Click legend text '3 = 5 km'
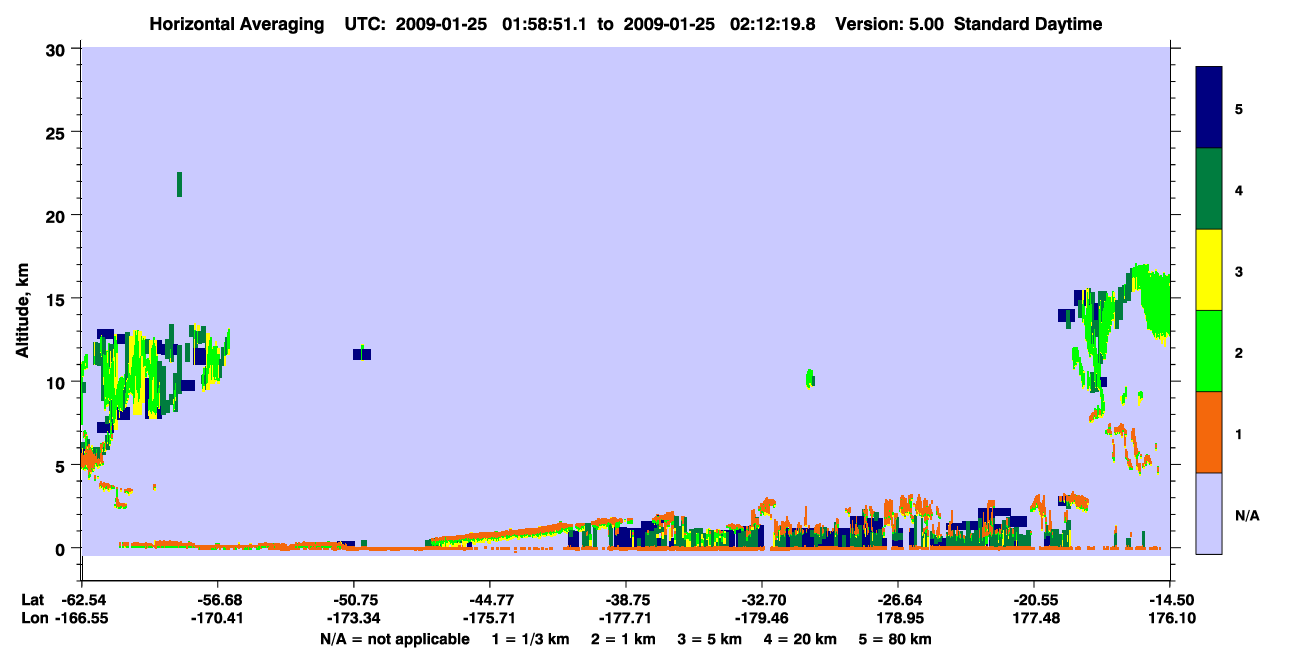Image resolution: width=1300 pixels, height=667 pixels. coord(709,639)
